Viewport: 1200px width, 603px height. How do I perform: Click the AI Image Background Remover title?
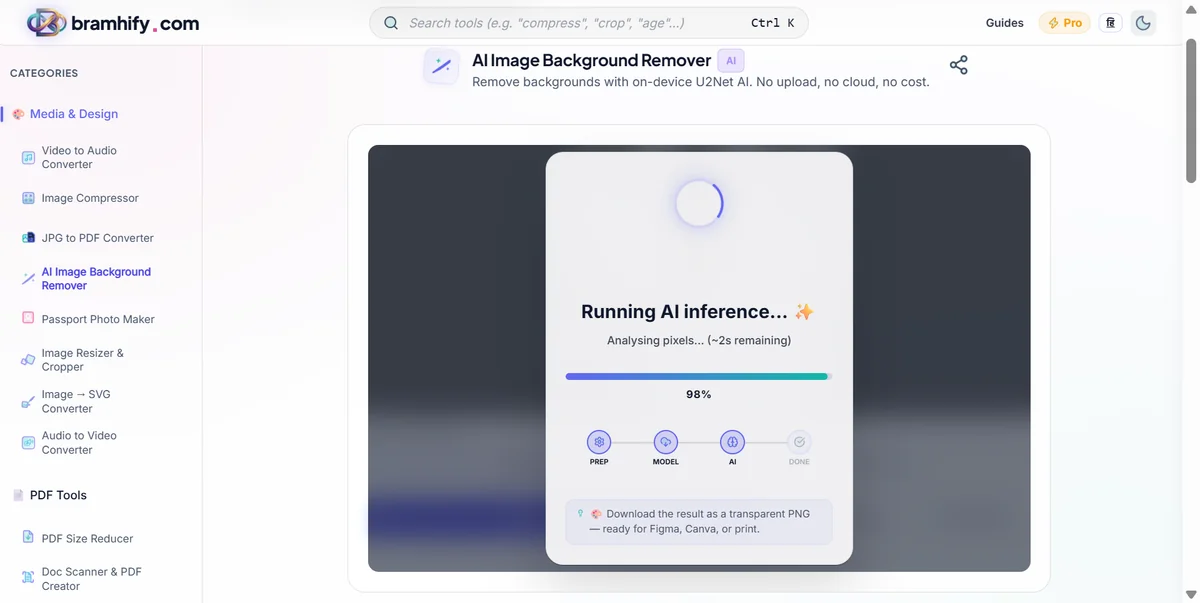click(x=591, y=60)
